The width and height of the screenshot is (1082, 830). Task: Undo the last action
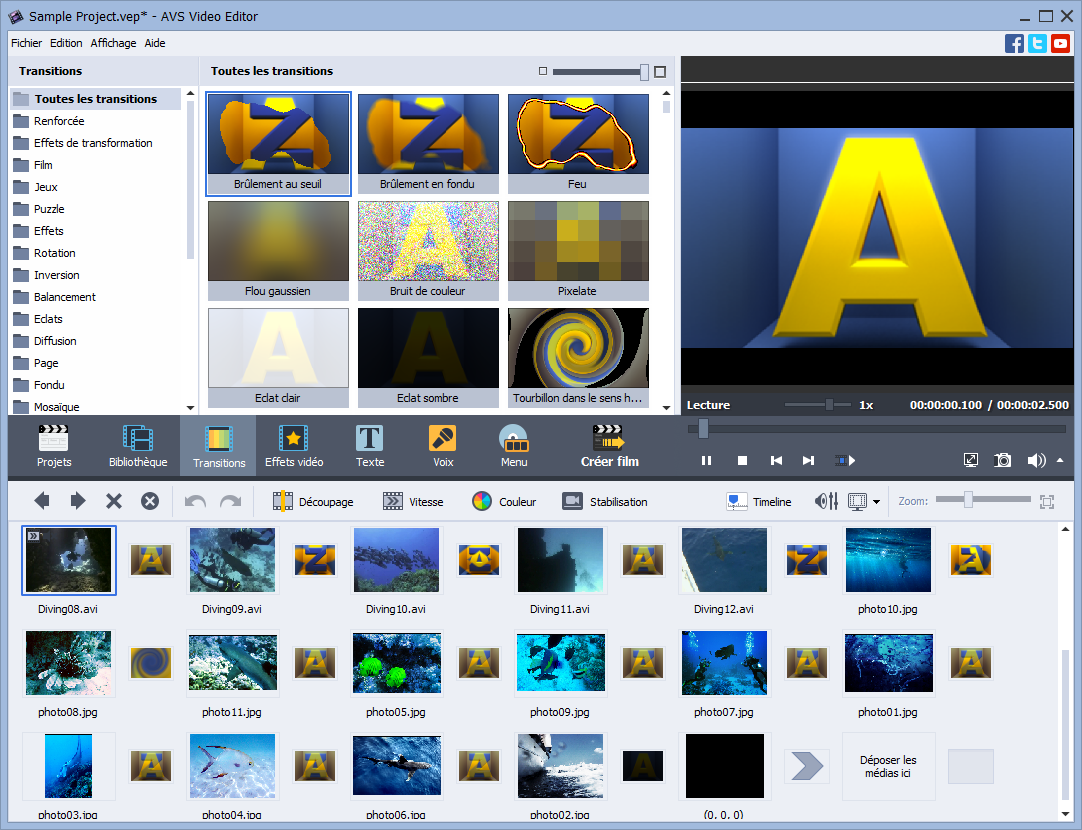[195, 501]
